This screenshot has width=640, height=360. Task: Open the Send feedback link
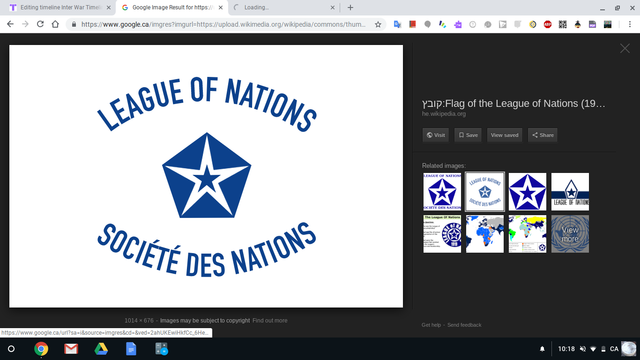pyautogui.click(x=464, y=325)
